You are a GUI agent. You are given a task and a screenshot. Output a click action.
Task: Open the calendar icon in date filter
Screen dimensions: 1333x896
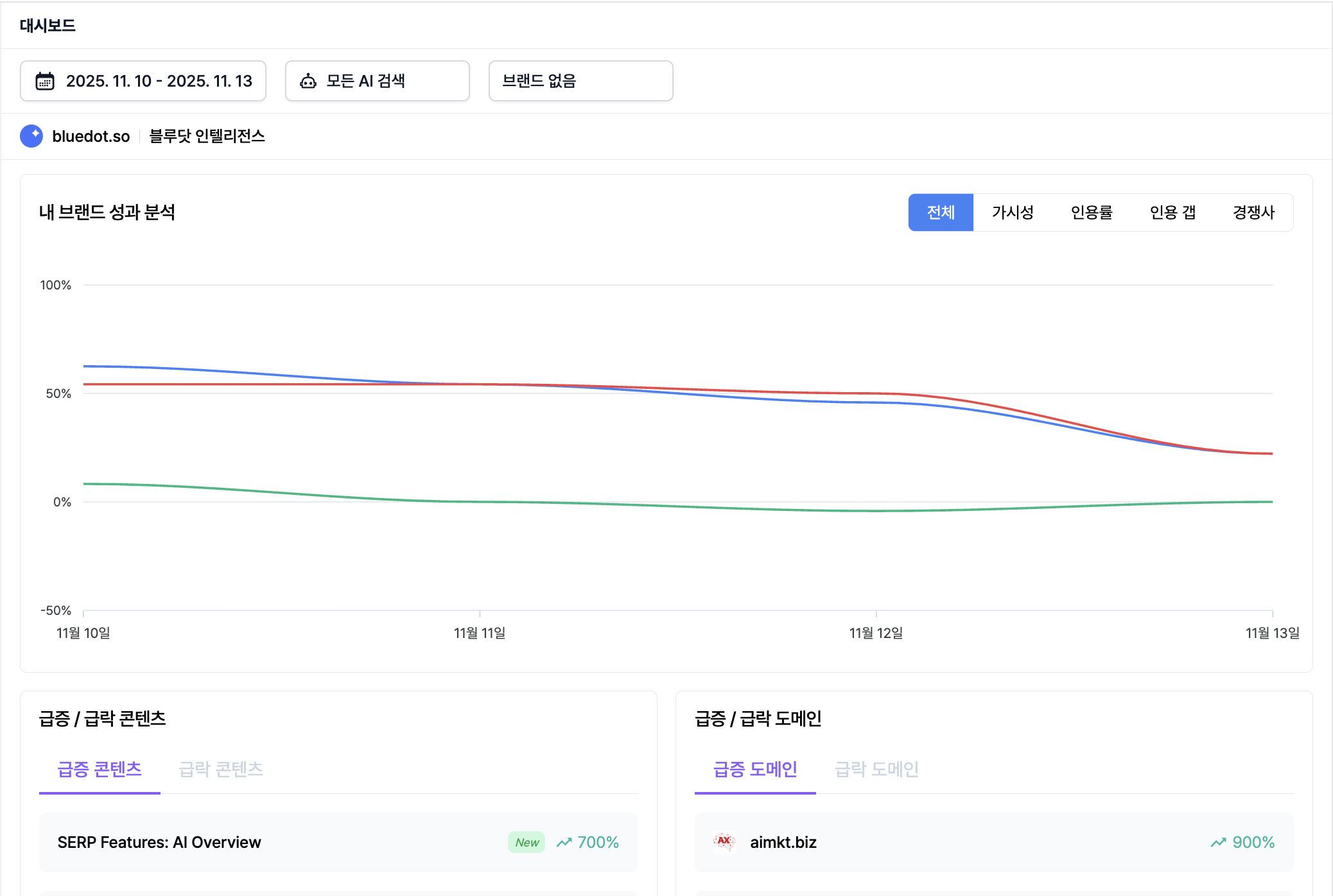(x=44, y=81)
